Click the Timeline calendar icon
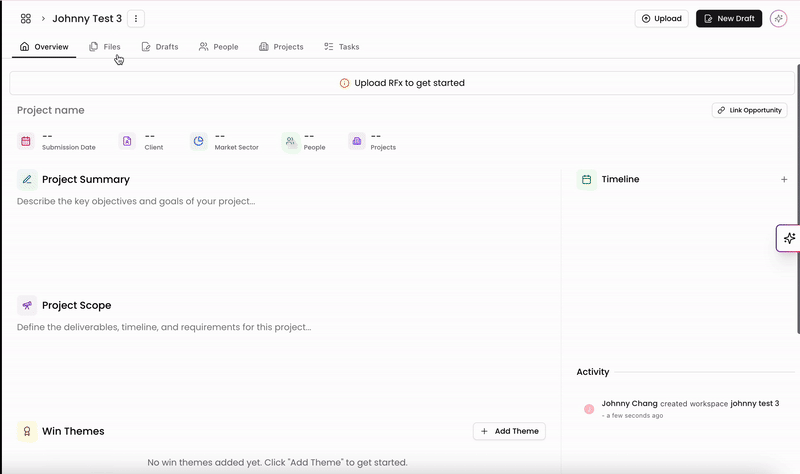This screenshot has height=474, width=800. click(587, 180)
